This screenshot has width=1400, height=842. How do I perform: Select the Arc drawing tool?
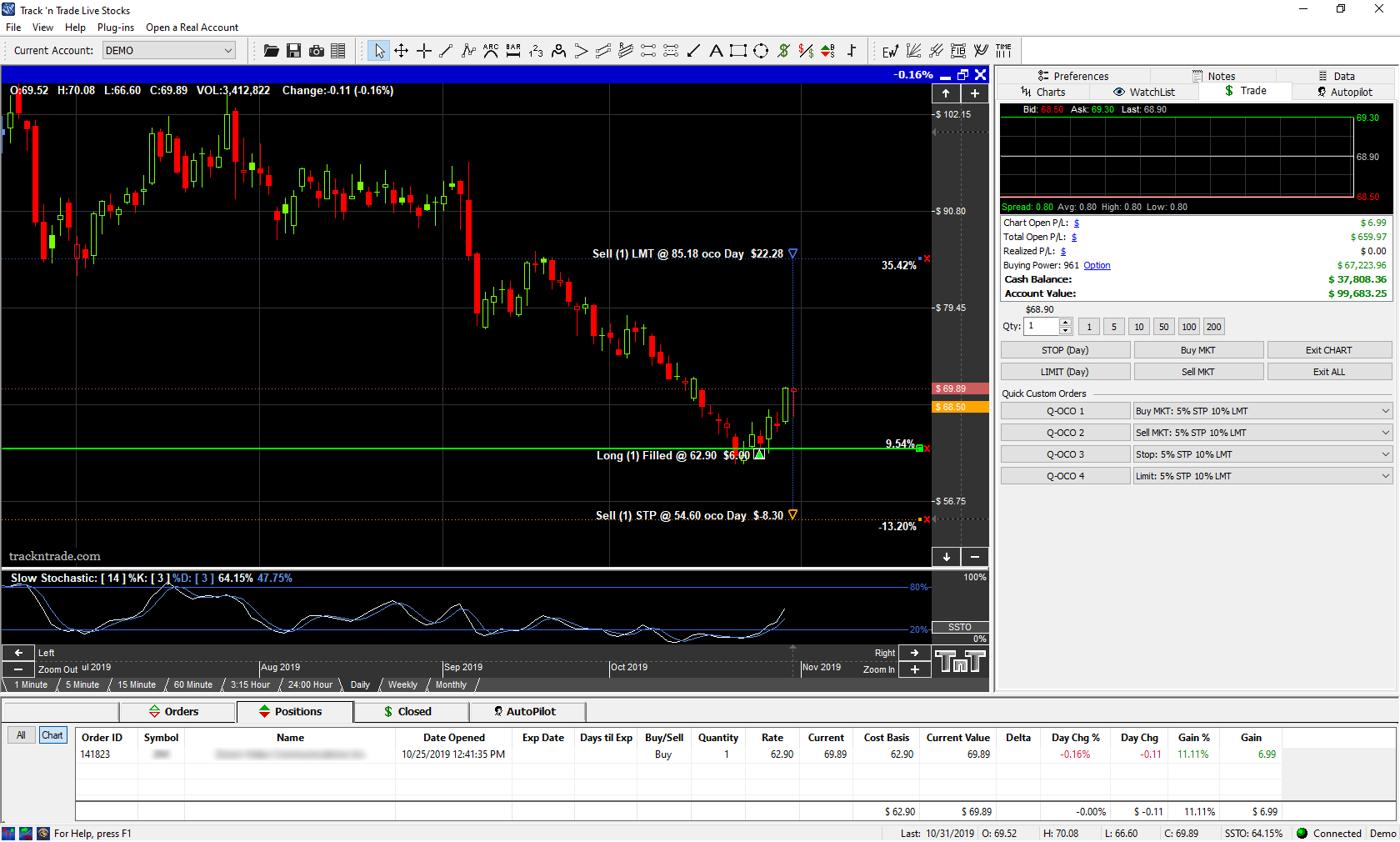point(491,51)
